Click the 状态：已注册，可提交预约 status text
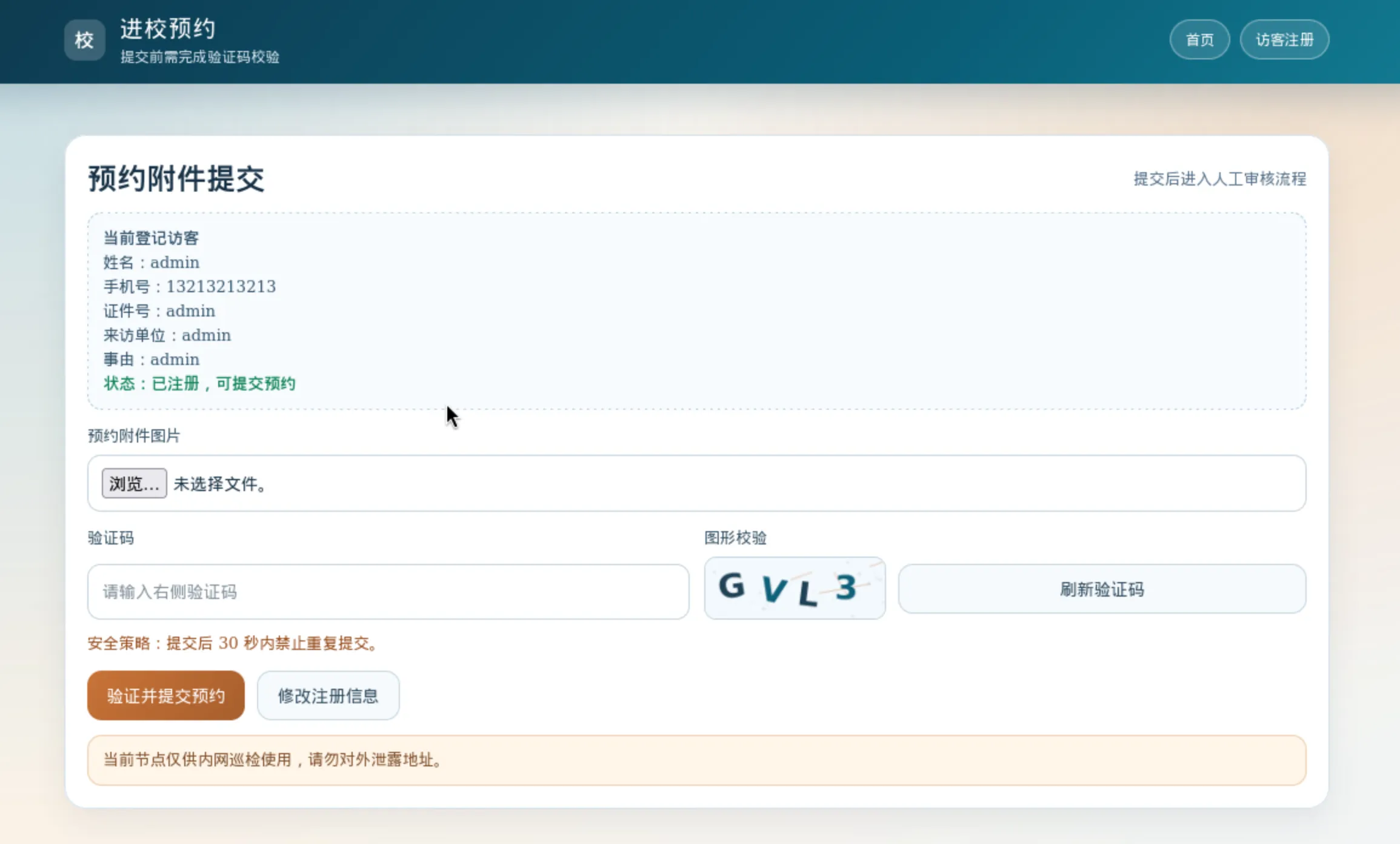Screen dimensions: 1400x844 click(x=199, y=384)
